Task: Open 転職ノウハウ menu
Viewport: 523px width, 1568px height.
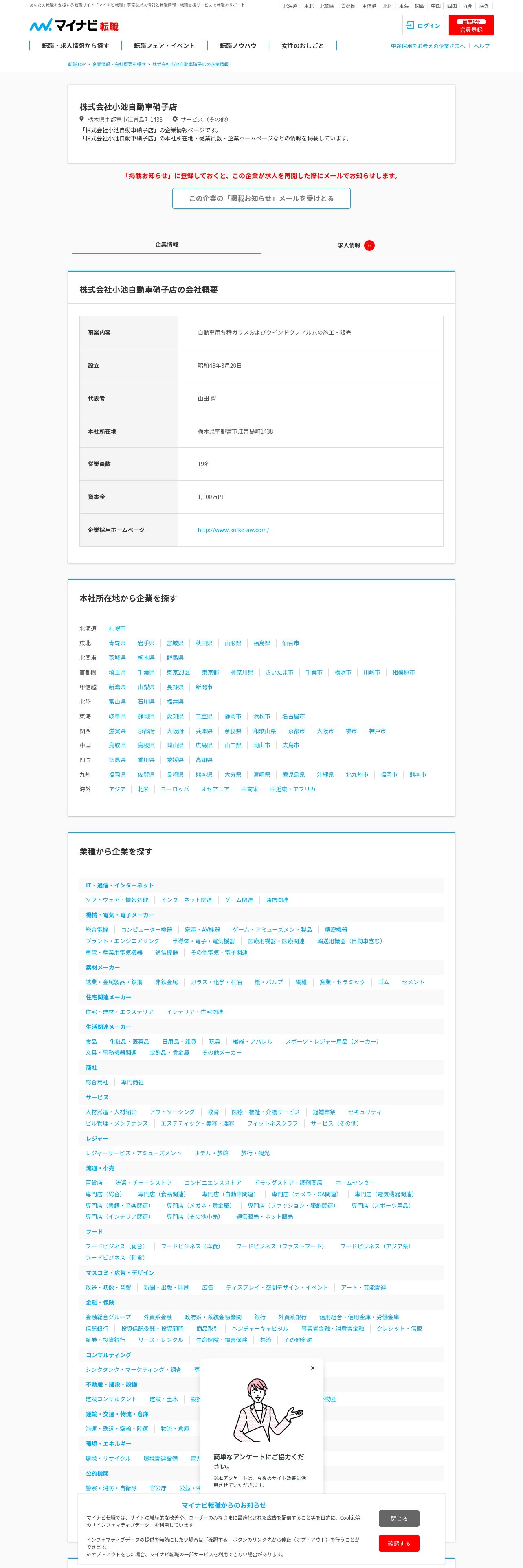Action: [238, 46]
